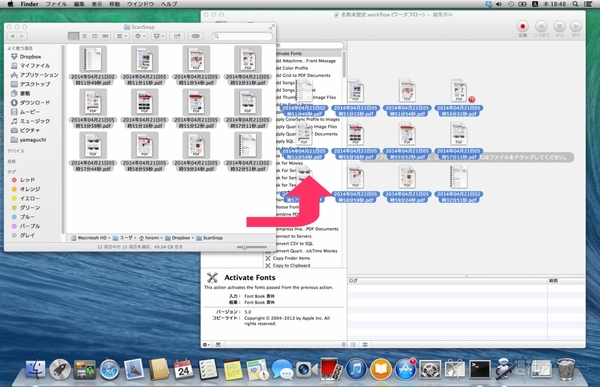Click Macintosh HD in the Finder path bar
This screenshot has height=387, width=600.
[x=89, y=238]
